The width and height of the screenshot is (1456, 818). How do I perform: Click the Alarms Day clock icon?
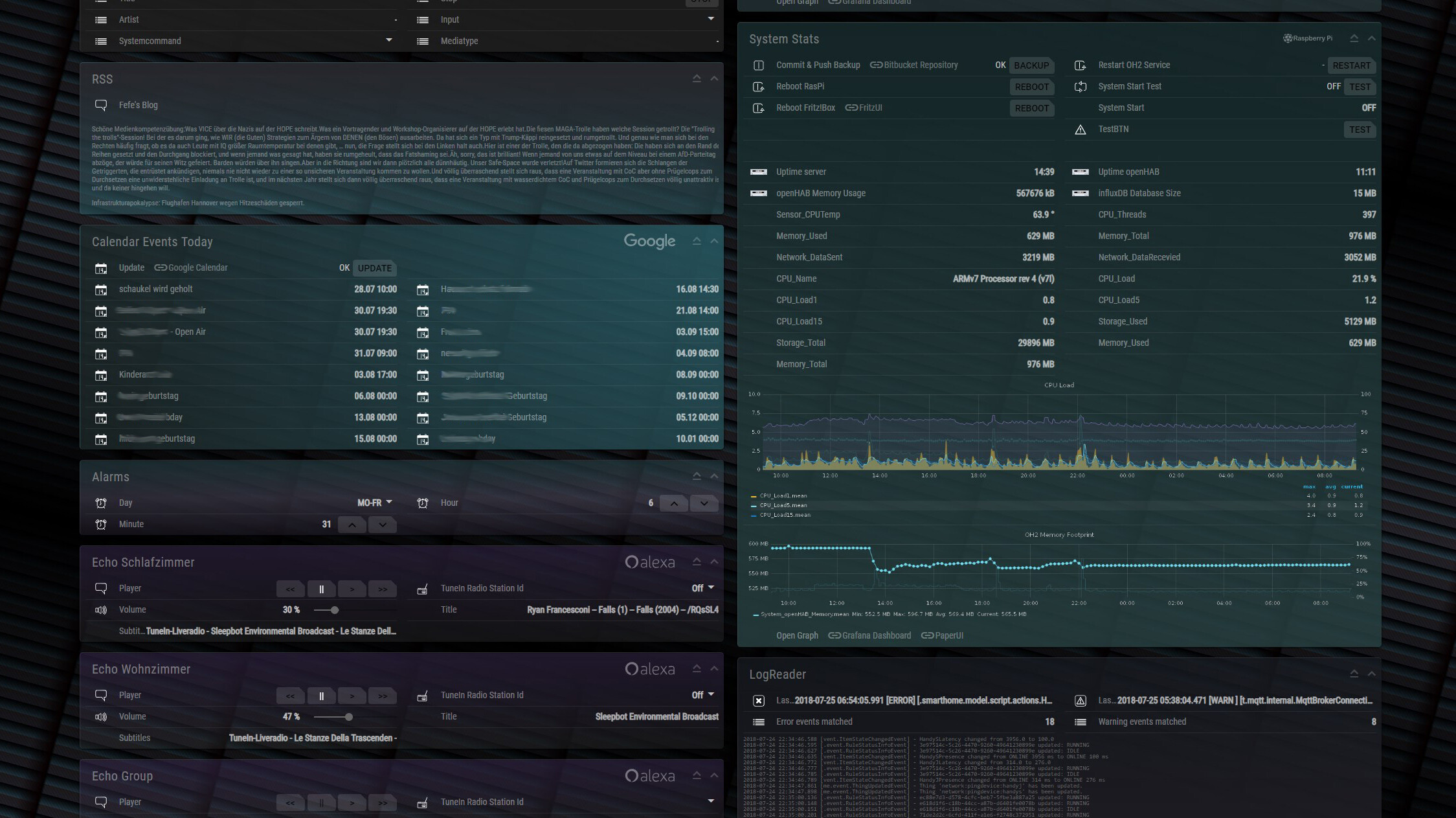click(x=101, y=503)
